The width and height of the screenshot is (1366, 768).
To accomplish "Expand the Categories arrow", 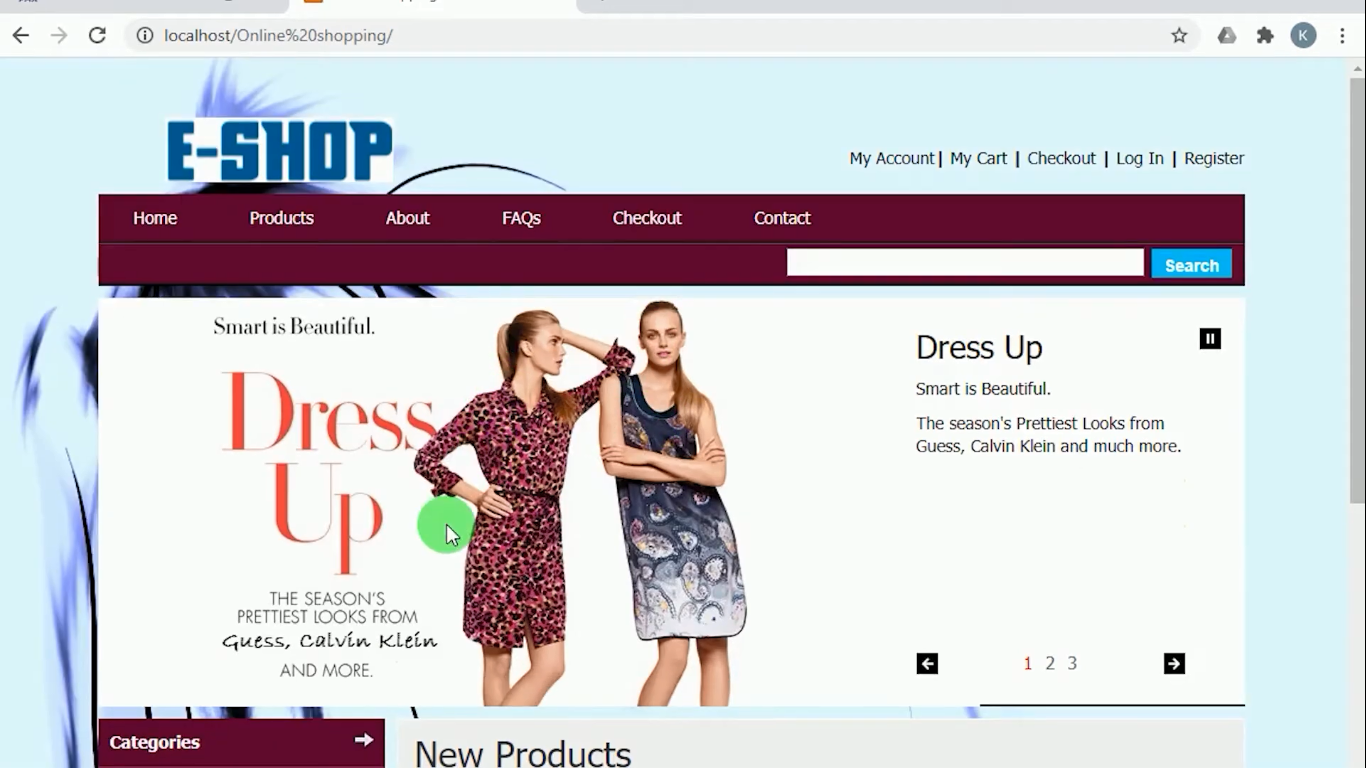I will (x=364, y=740).
